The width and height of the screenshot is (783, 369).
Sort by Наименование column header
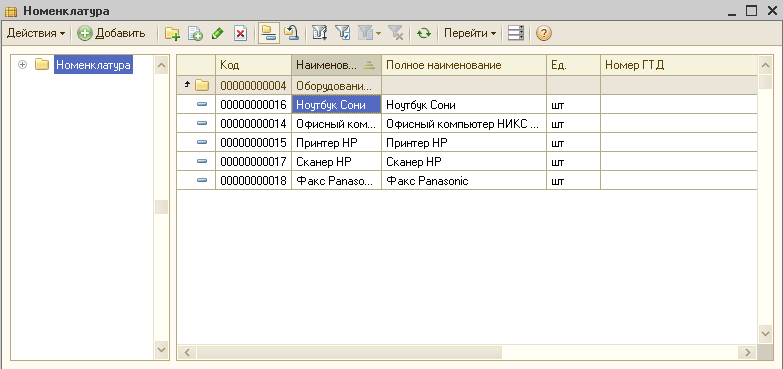pyautogui.click(x=336, y=65)
